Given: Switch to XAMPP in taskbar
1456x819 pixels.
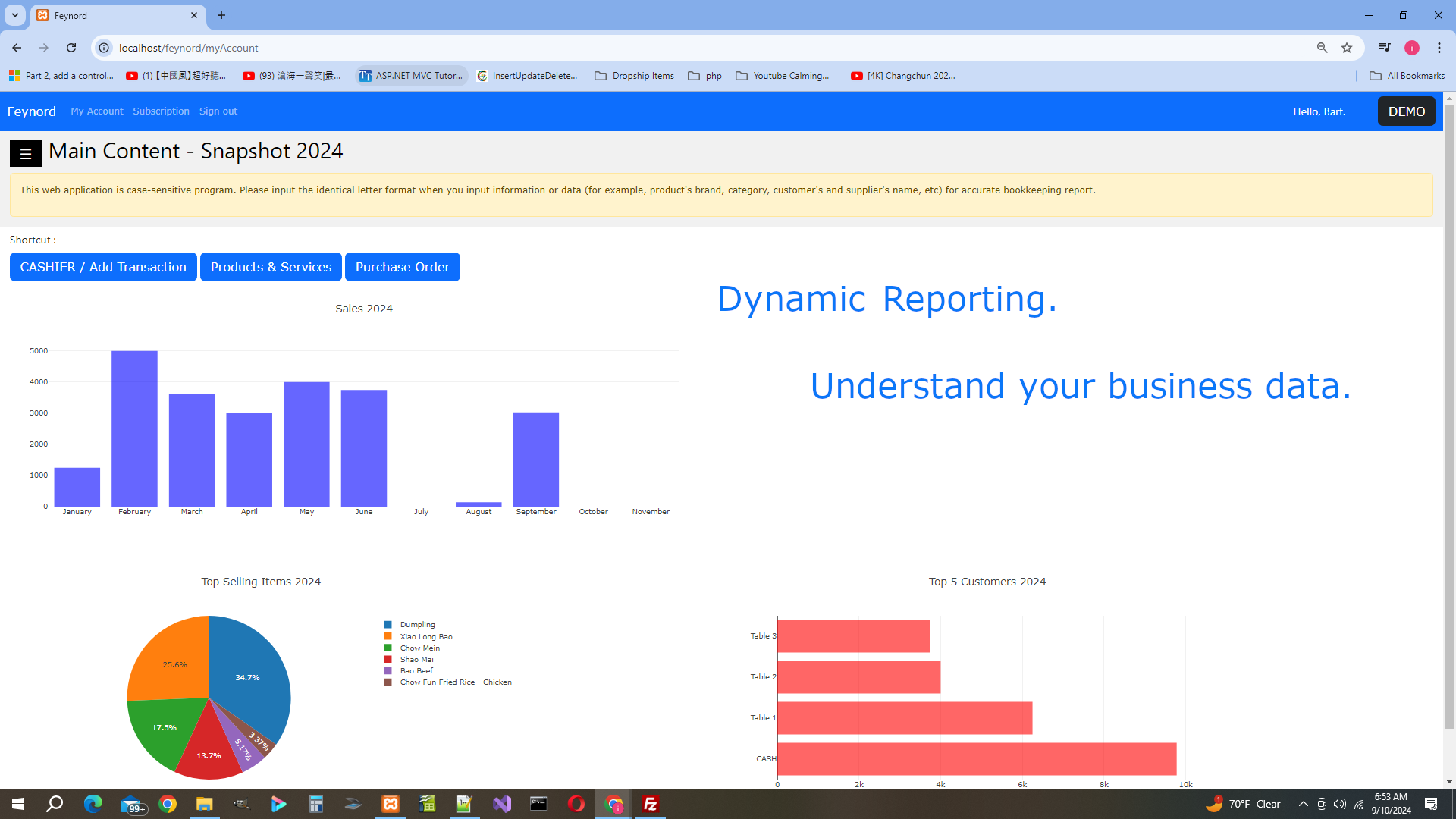Looking at the screenshot, I should point(391,804).
